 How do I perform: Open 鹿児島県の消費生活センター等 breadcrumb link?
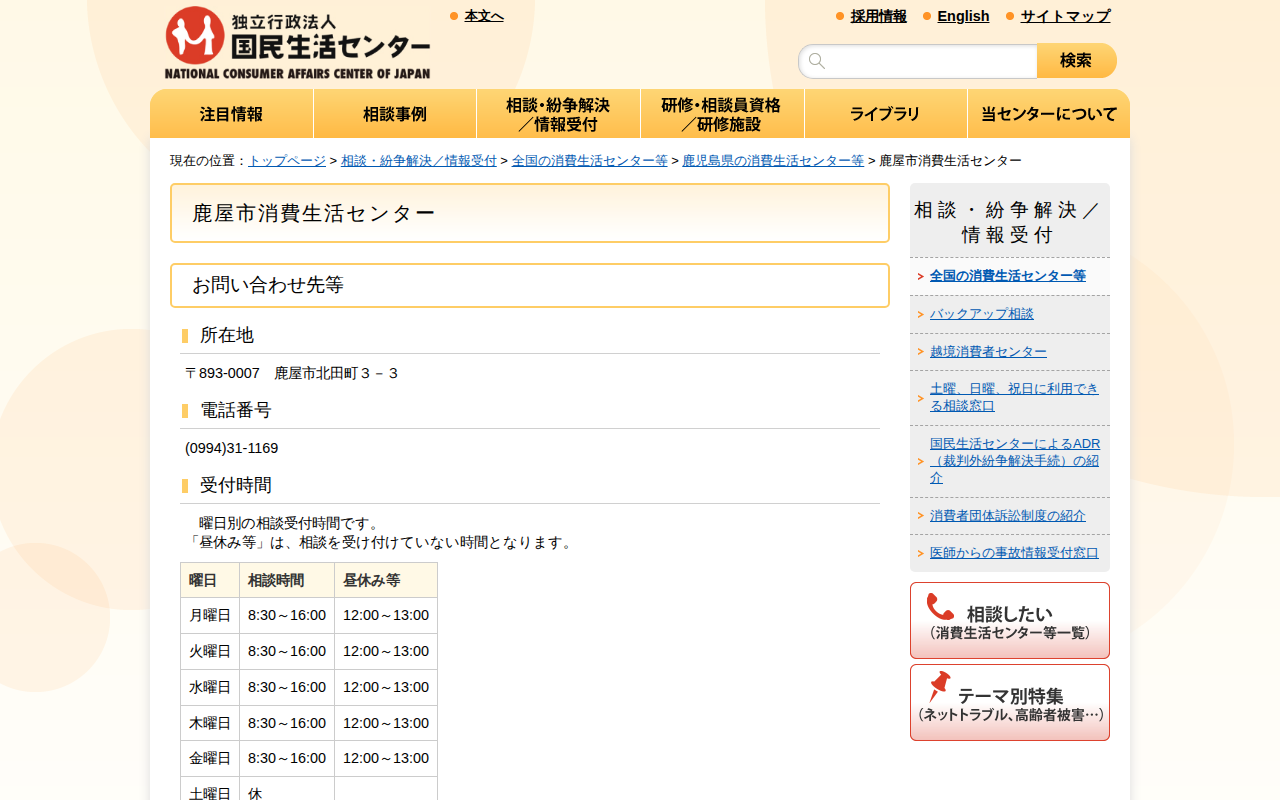[x=773, y=159]
